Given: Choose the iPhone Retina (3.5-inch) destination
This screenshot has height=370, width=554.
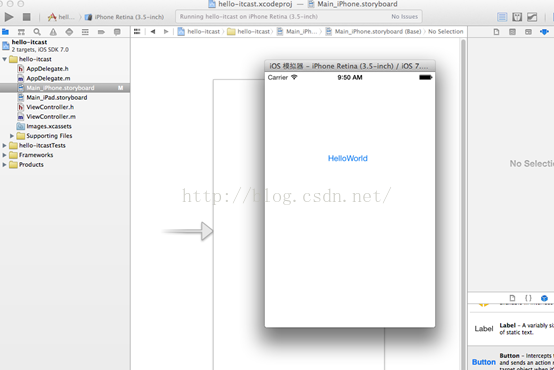Looking at the screenshot, I should [x=124, y=17].
